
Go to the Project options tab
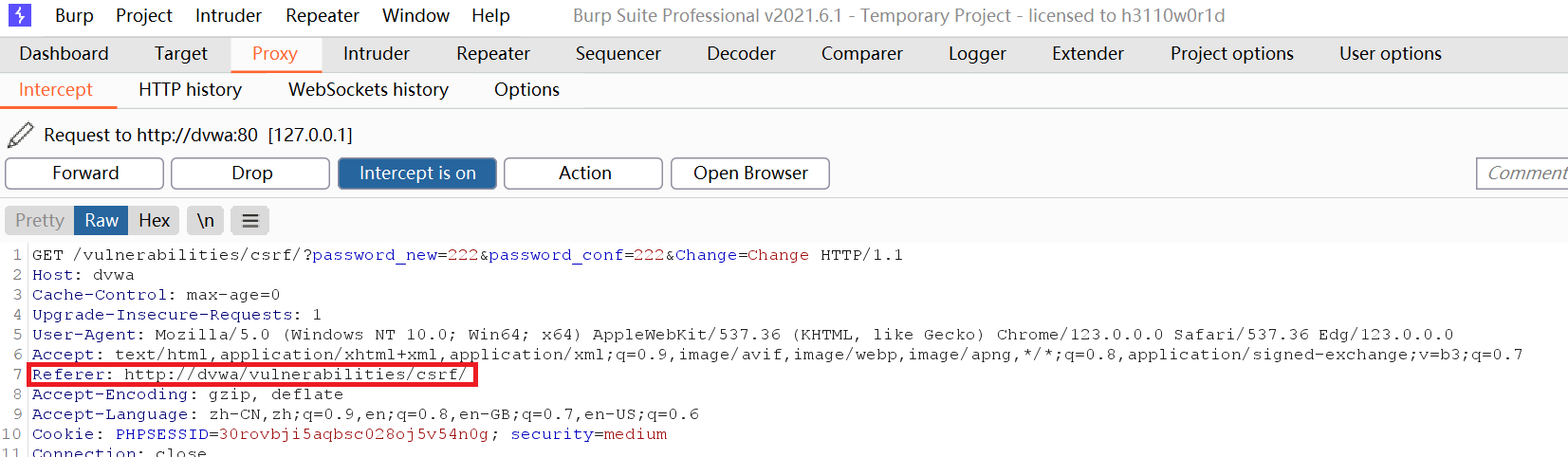(1231, 54)
